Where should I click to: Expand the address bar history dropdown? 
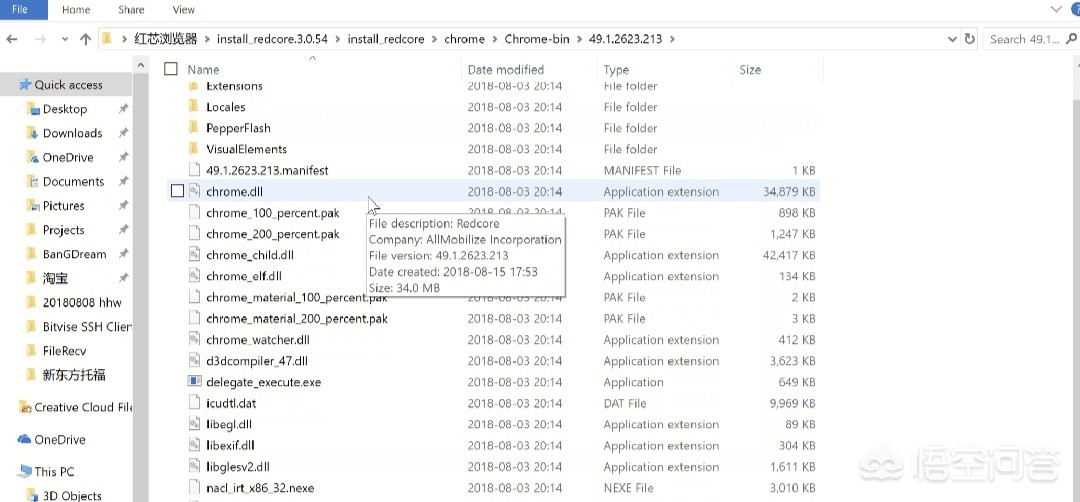950,39
